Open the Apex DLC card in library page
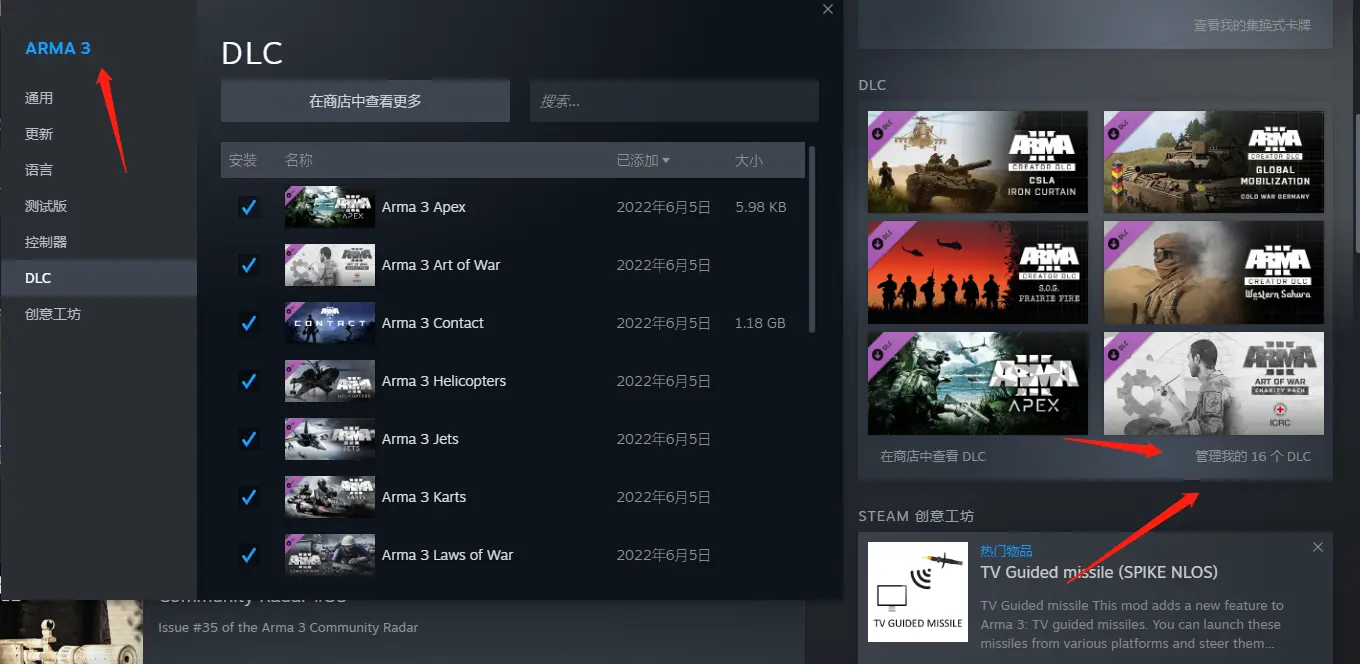 [x=978, y=383]
